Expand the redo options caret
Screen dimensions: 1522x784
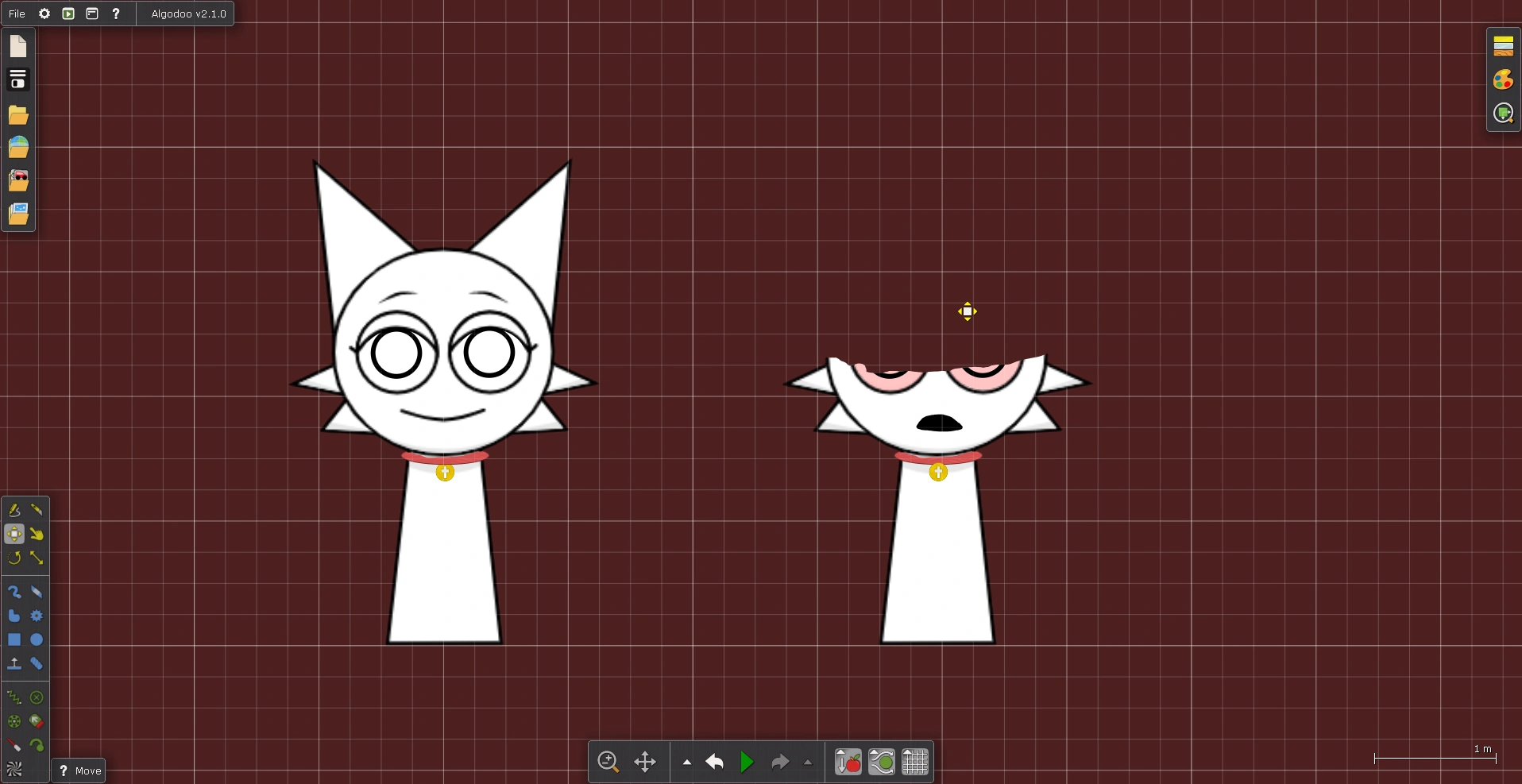click(x=807, y=763)
